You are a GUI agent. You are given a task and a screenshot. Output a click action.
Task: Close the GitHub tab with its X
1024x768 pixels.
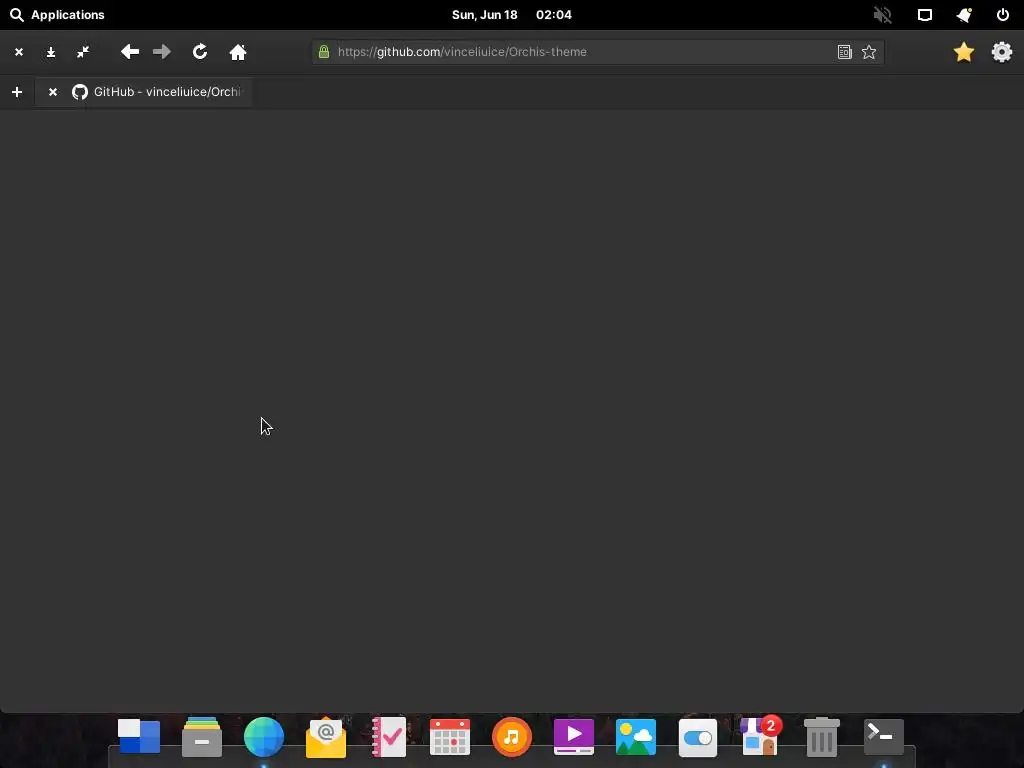coord(53,92)
